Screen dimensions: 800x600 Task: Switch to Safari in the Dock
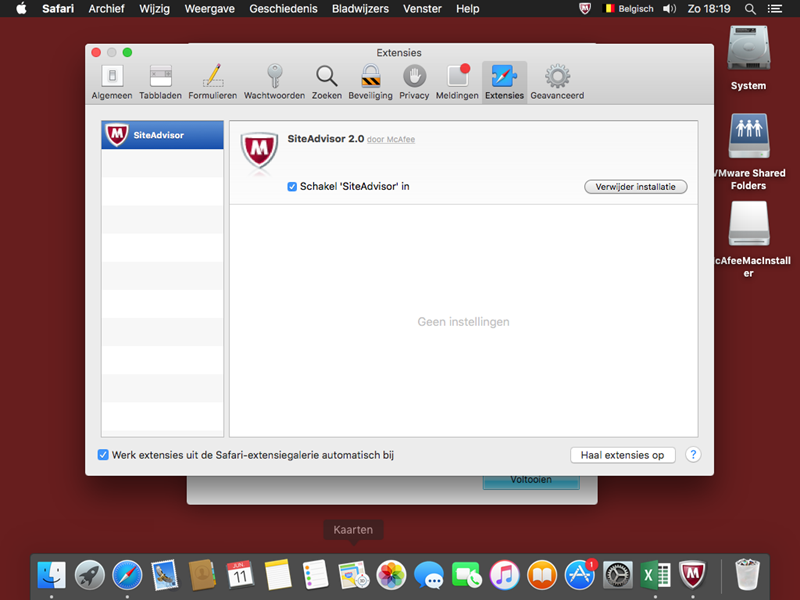point(127,574)
